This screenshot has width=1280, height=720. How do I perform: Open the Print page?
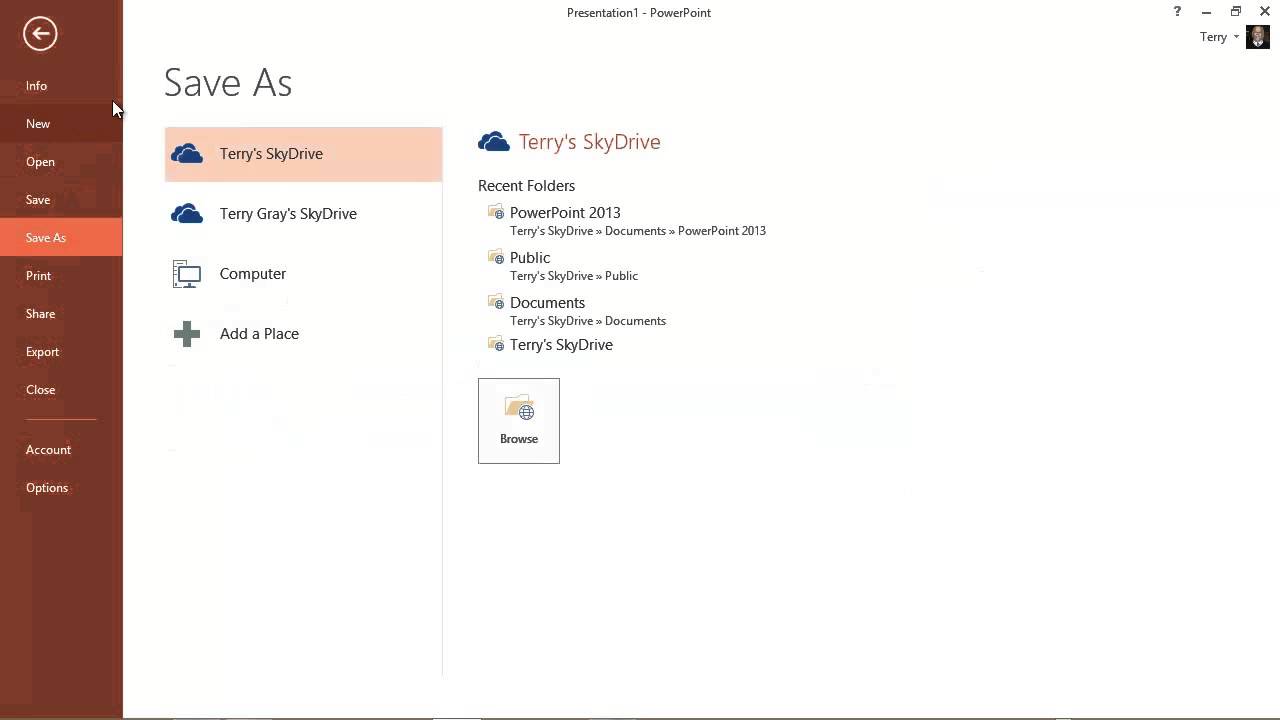pyautogui.click(x=61, y=276)
